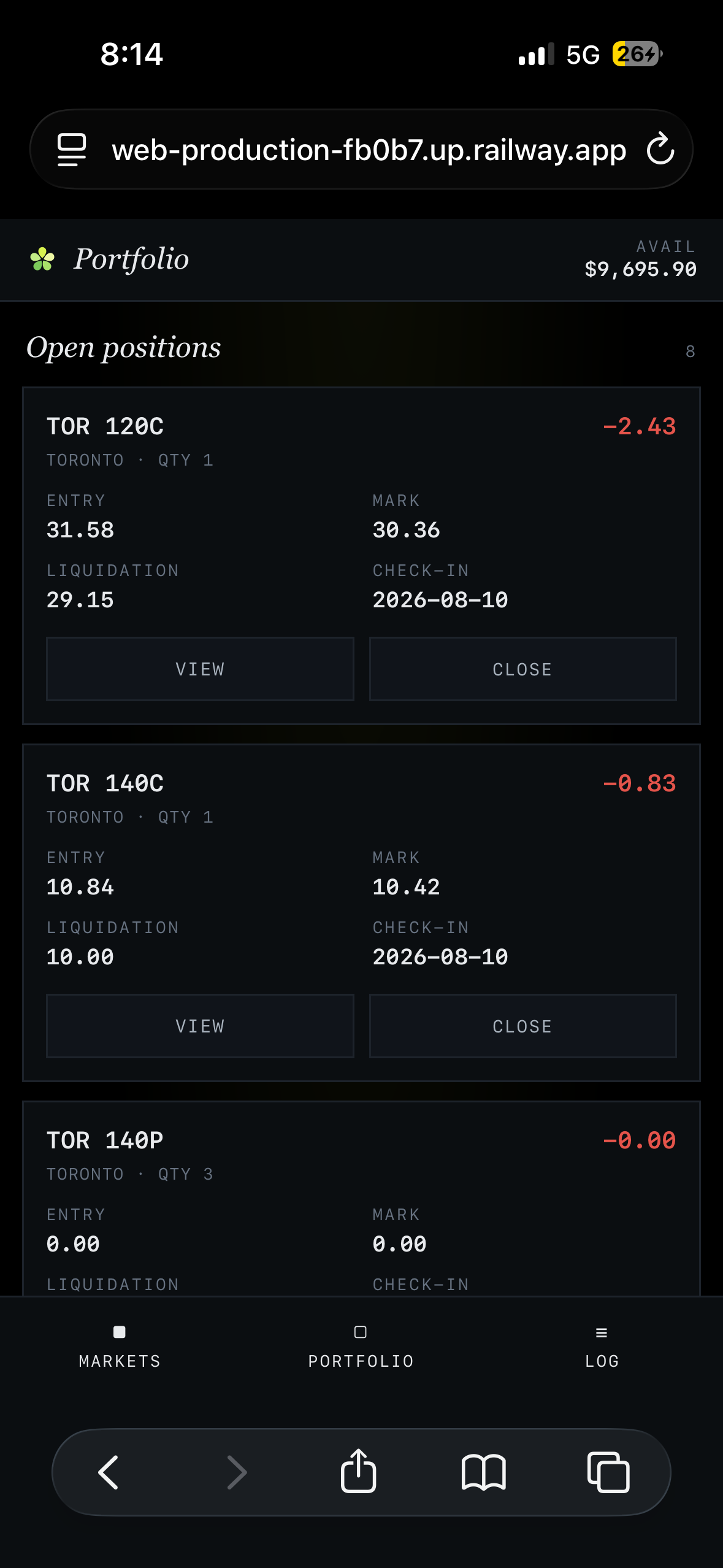The width and height of the screenshot is (723, 1568).
Task: Reload the page with the refresh icon
Action: [660, 149]
